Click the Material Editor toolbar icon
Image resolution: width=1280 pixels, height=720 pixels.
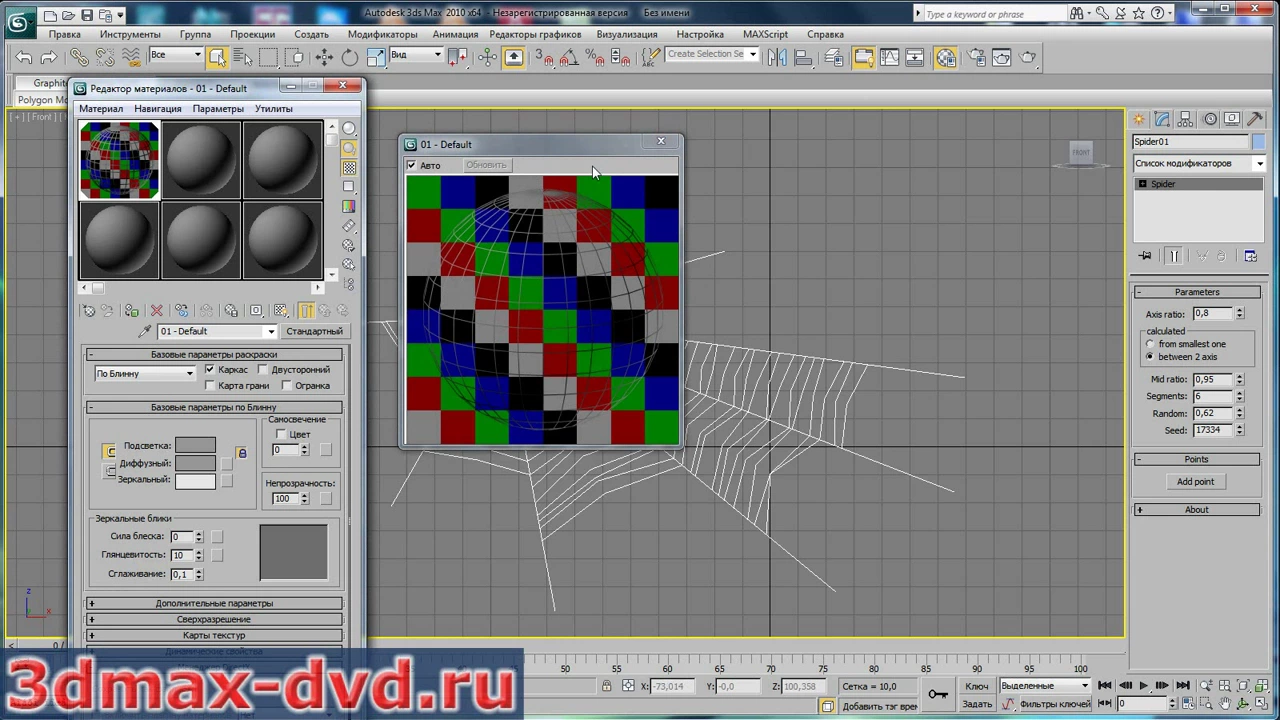(x=946, y=57)
